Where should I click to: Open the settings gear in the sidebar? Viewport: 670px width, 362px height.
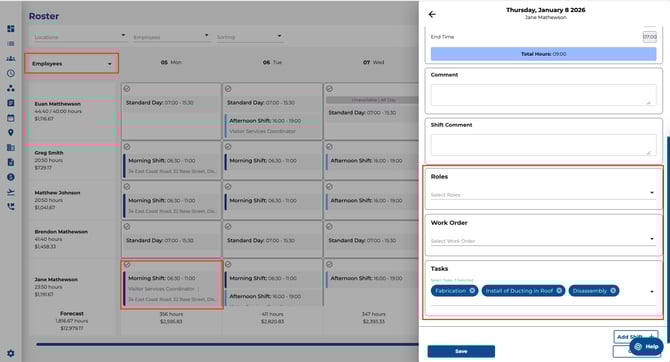11,353
